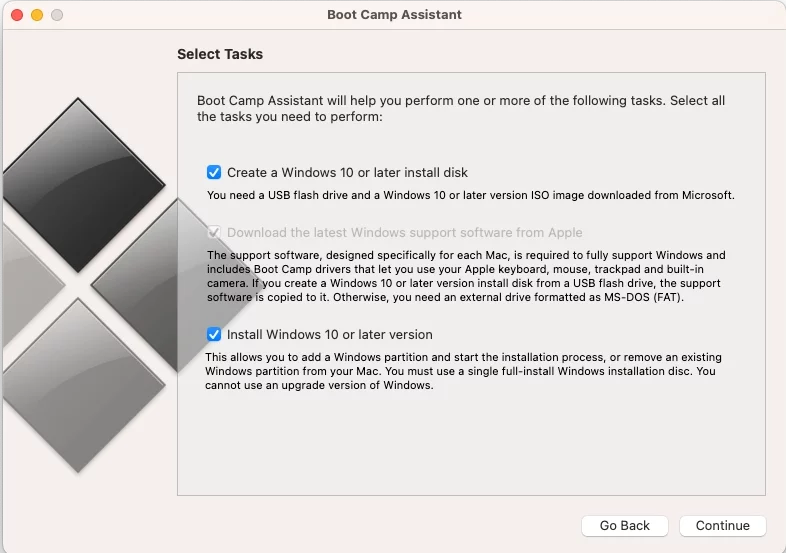The image size is (786, 553).
Task: Click the dimmed Download Windows support software checkbox
Action: (x=214, y=232)
